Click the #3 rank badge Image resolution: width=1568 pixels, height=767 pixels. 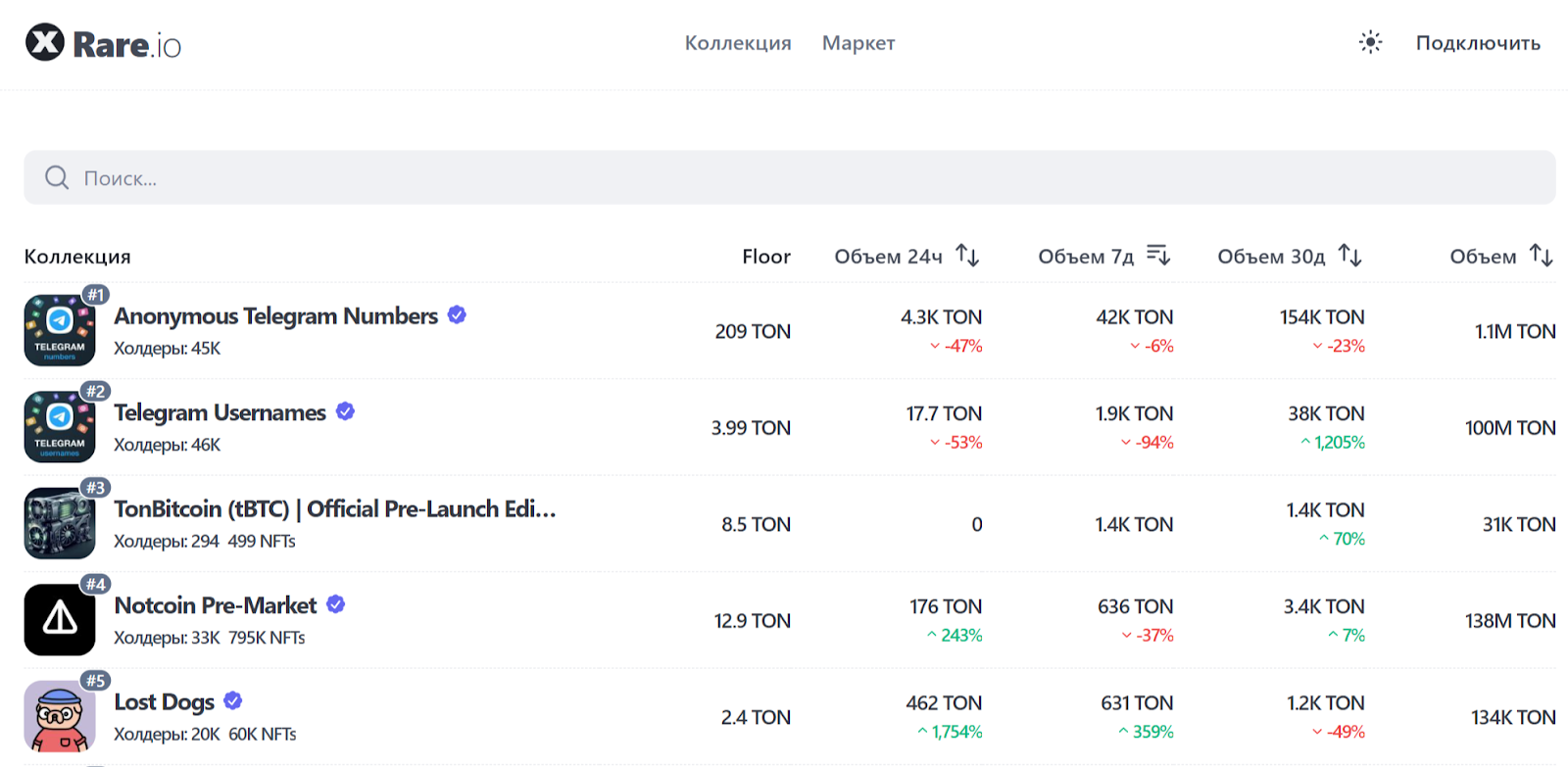point(95,488)
